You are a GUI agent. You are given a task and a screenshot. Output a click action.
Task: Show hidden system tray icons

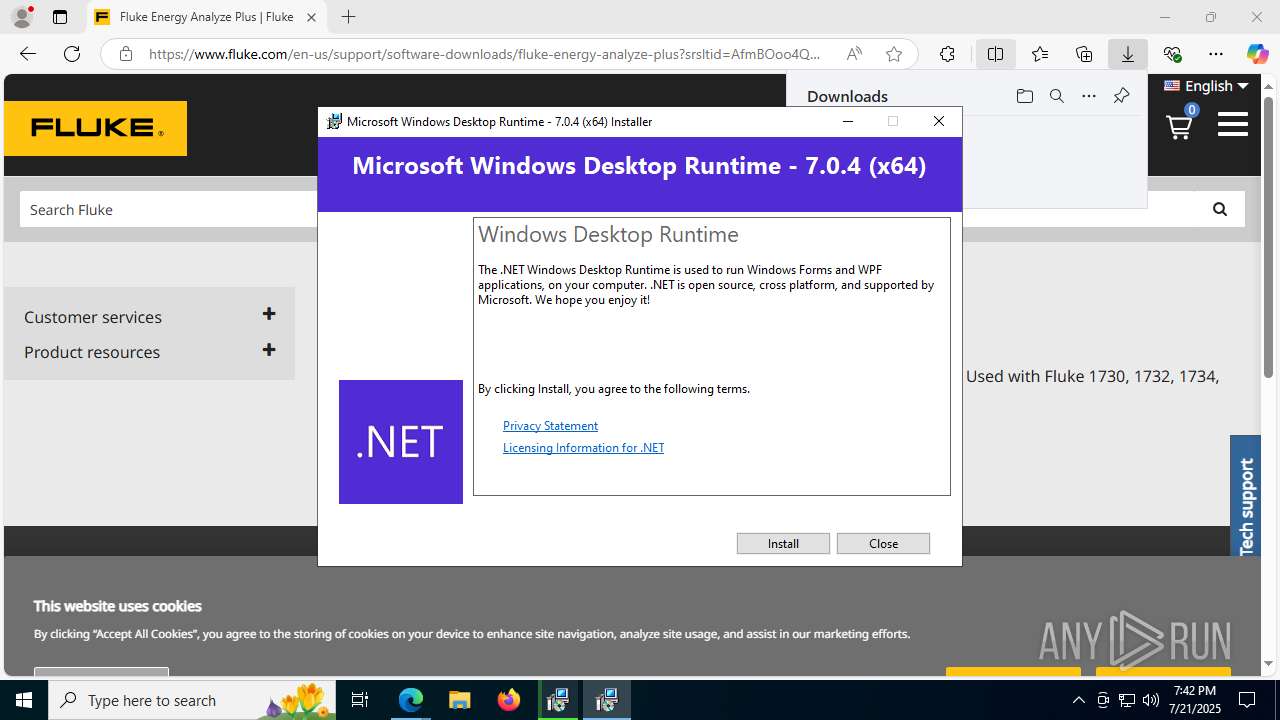click(x=1078, y=700)
